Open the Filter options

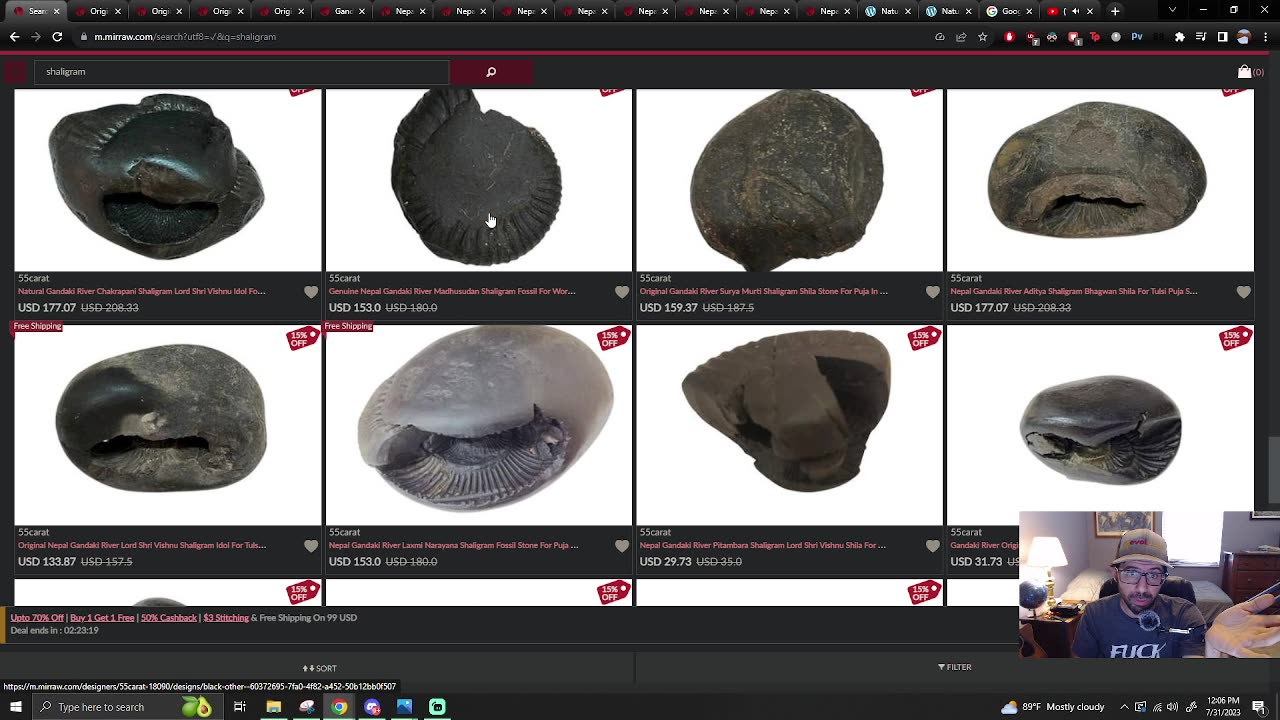coord(955,667)
